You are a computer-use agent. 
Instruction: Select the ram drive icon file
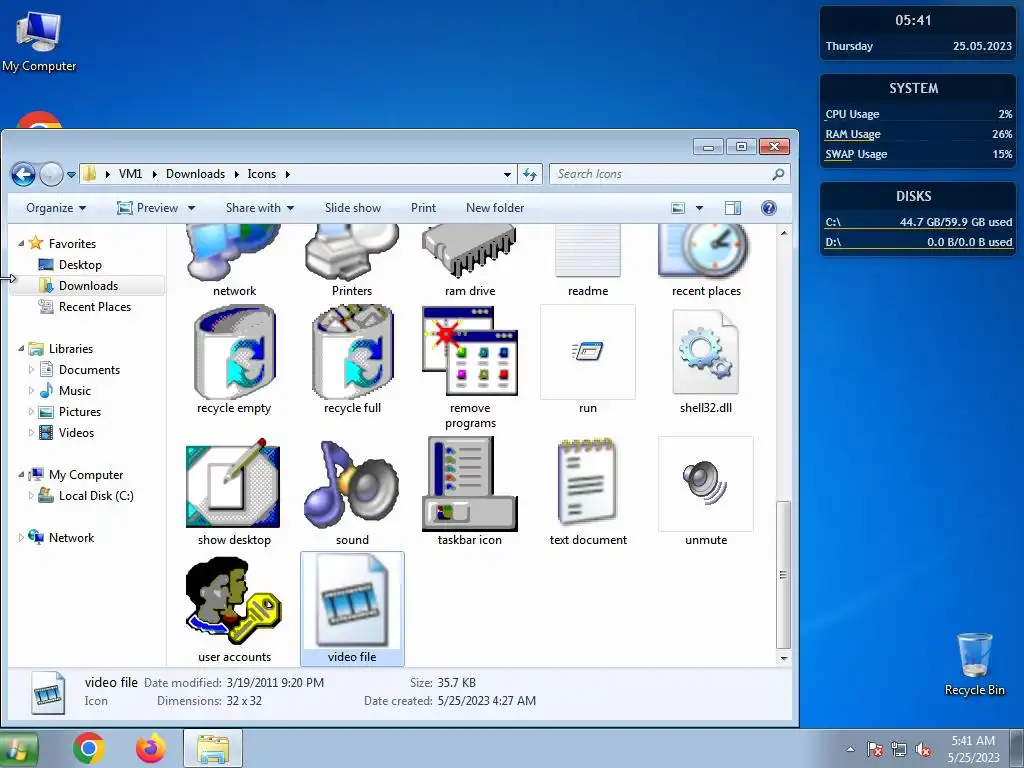click(x=470, y=260)
